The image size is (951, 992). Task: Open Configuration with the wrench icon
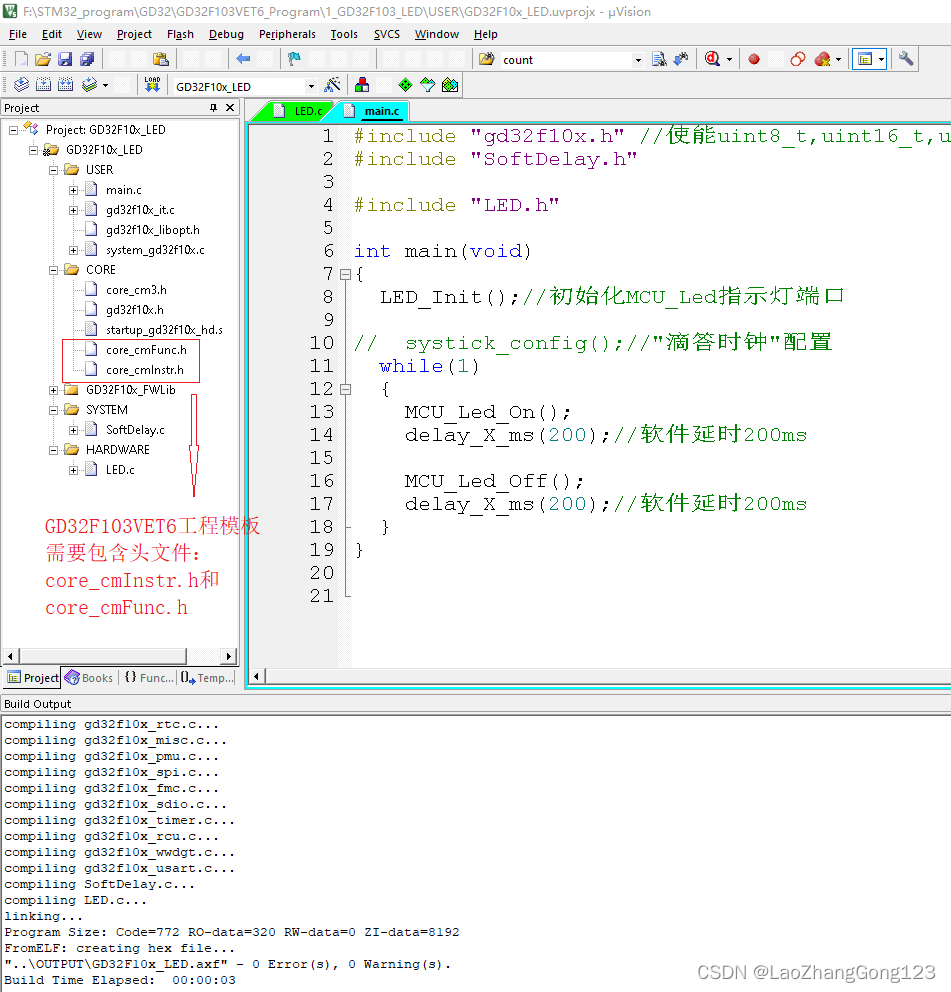point(906,59)
